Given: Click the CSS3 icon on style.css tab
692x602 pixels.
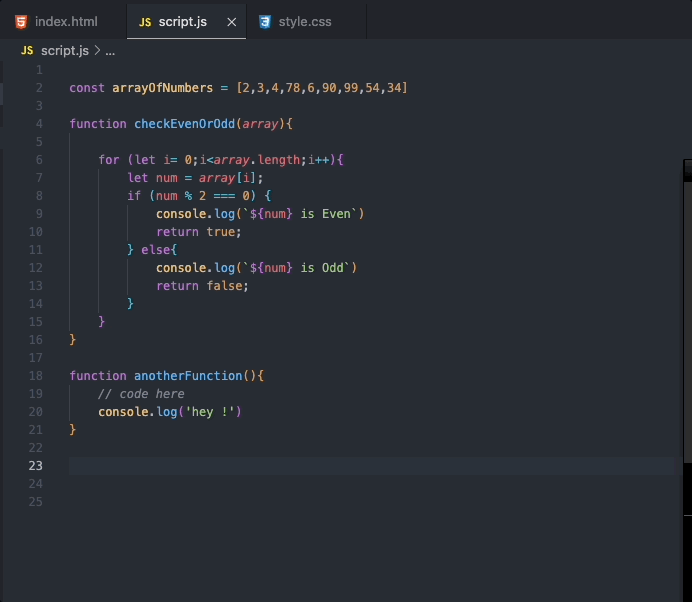Looking at the screenshot, I should point(265,21).
